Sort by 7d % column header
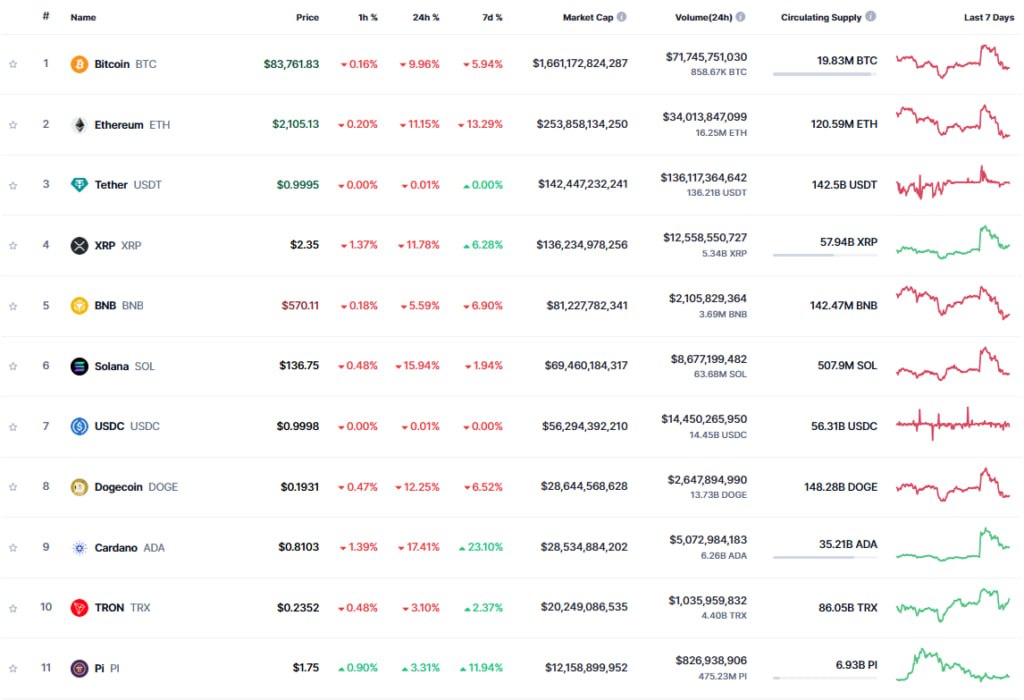The image size is (1024, 700). pyautogui.click(x=492, y=18)
